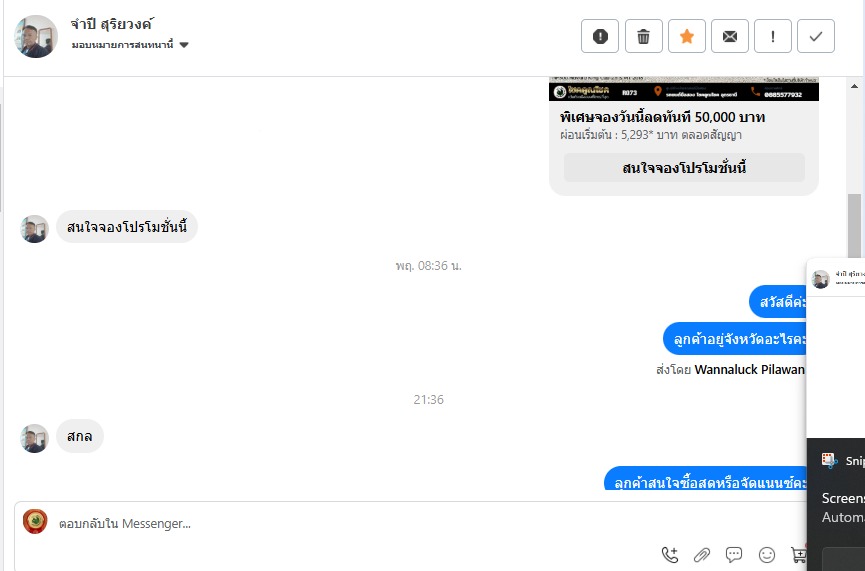This screenshot has height=571, width=865.
Task: Open จำปี สุริยวงค์ profile avatar in header
Action: [x=36, y=36]
